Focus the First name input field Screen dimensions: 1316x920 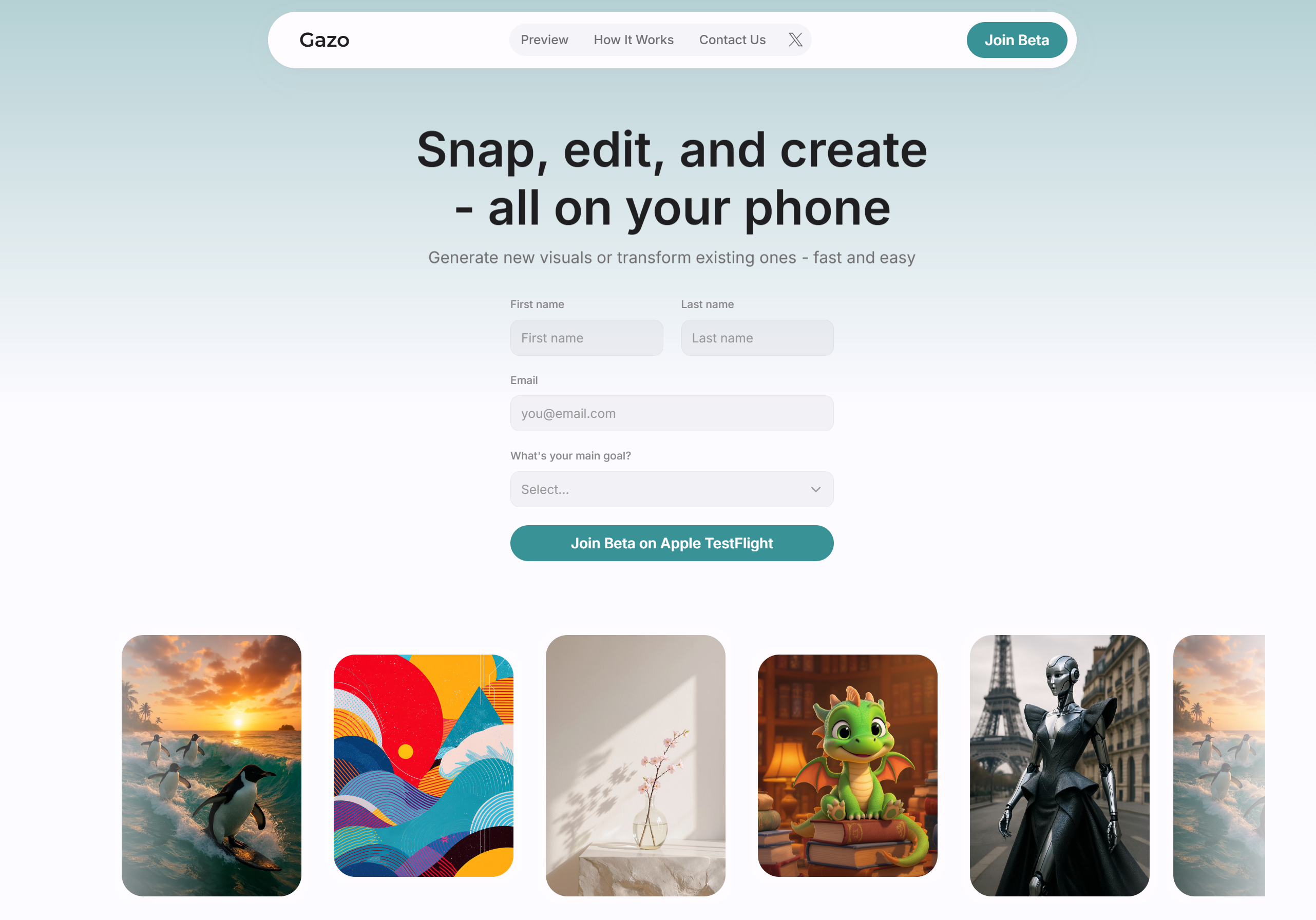click(x=586, y=338)
